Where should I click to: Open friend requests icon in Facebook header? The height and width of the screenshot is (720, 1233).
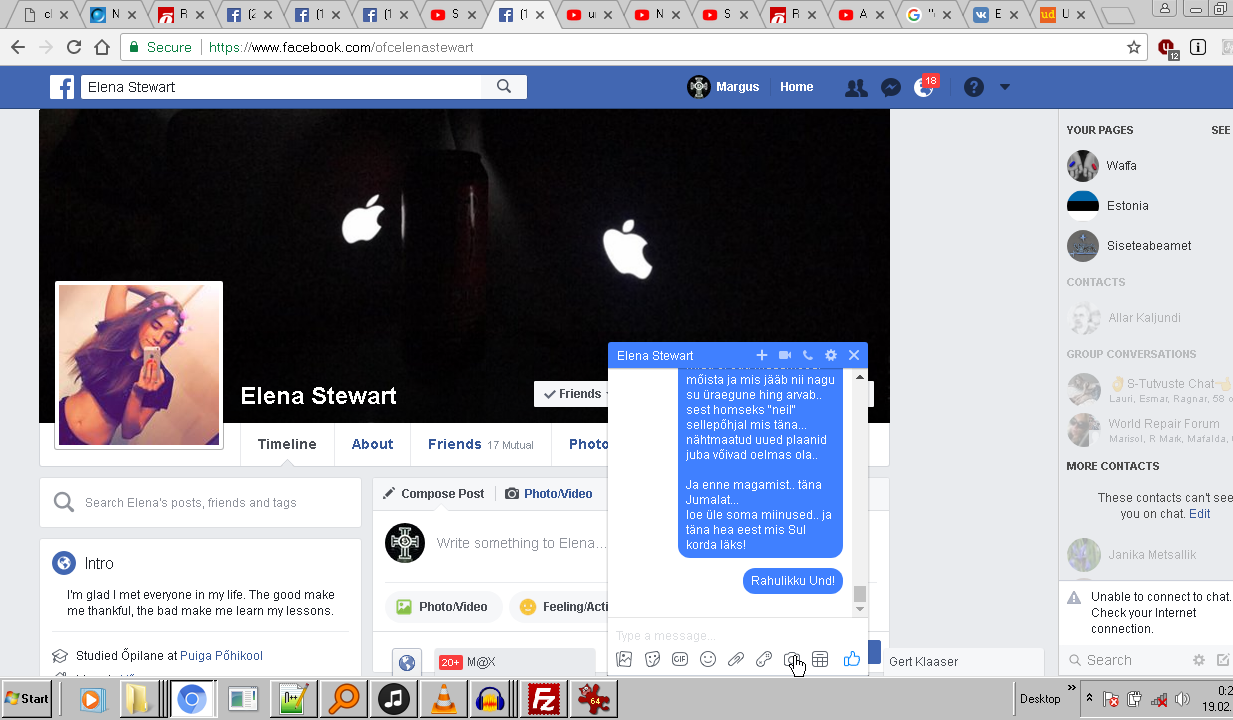tap(856, 88)
